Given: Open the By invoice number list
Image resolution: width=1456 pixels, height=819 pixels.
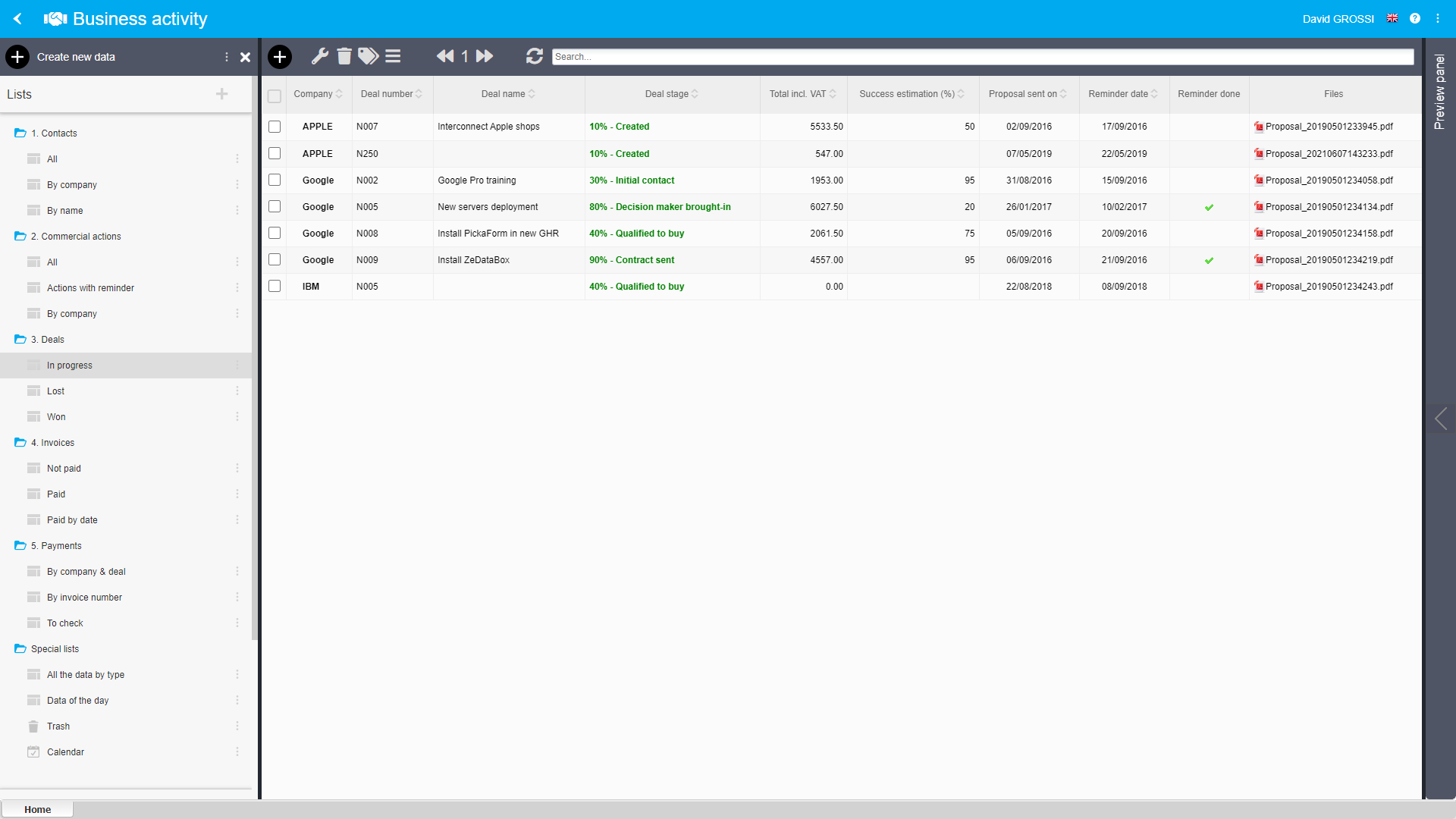Looking at the screenshot, I should 84,598.
